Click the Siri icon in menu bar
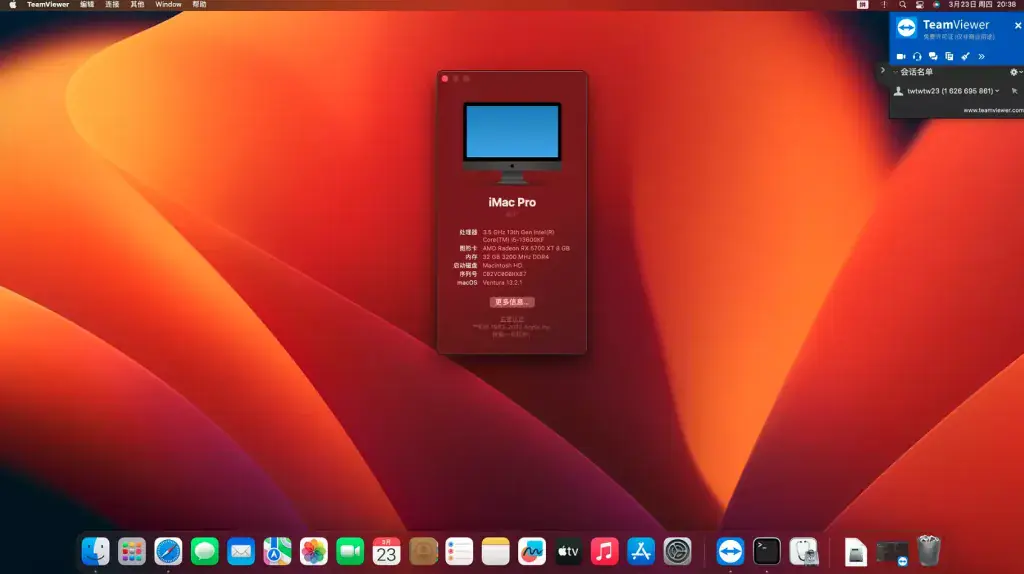This screenshot has width=1024, height=574. pyautogui.click(x=936, y=5)
